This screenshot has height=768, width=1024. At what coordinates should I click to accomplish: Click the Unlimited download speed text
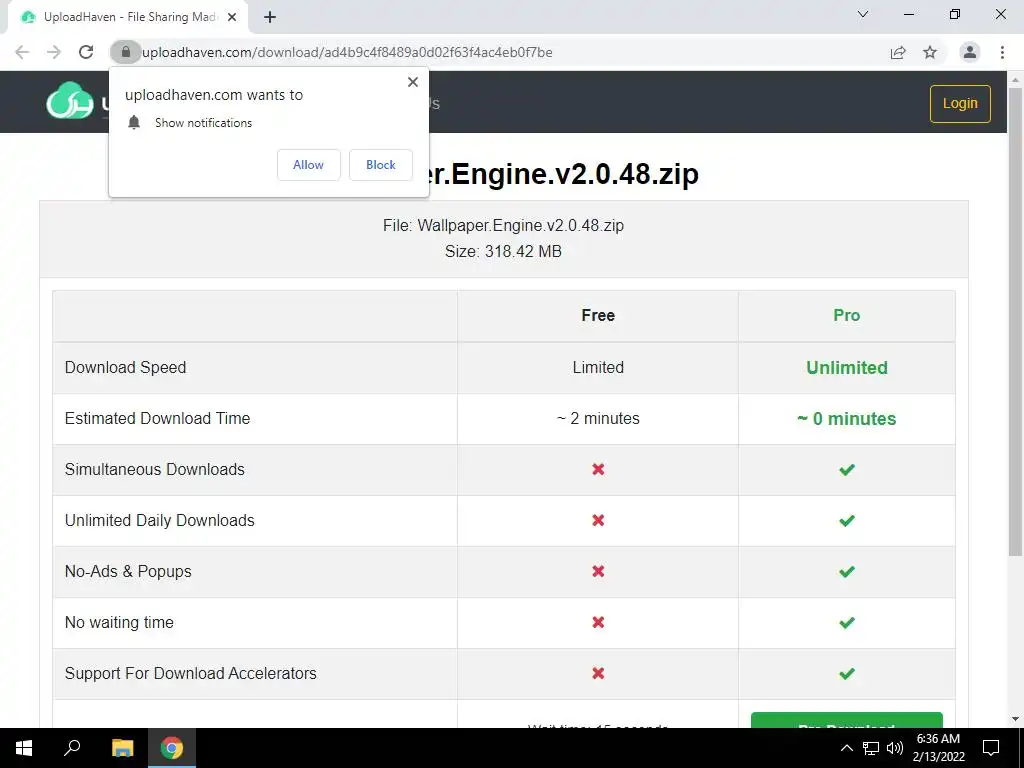tap(846, 368)
